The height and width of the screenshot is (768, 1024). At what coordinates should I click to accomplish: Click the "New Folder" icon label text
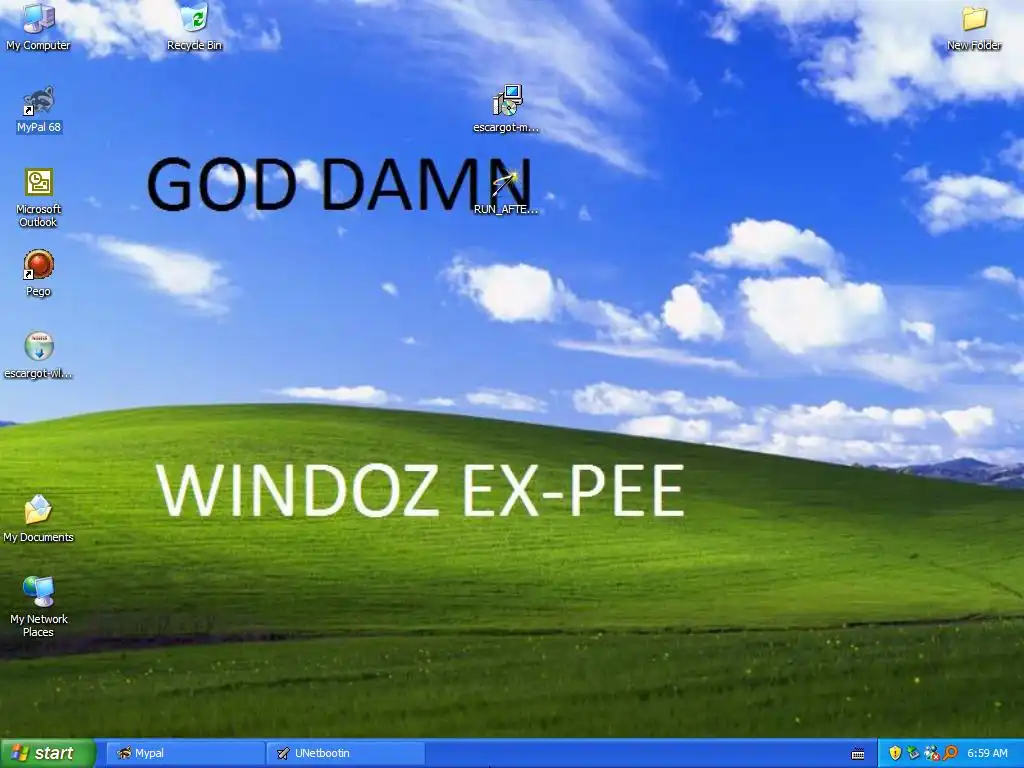(x=974, y=45)
